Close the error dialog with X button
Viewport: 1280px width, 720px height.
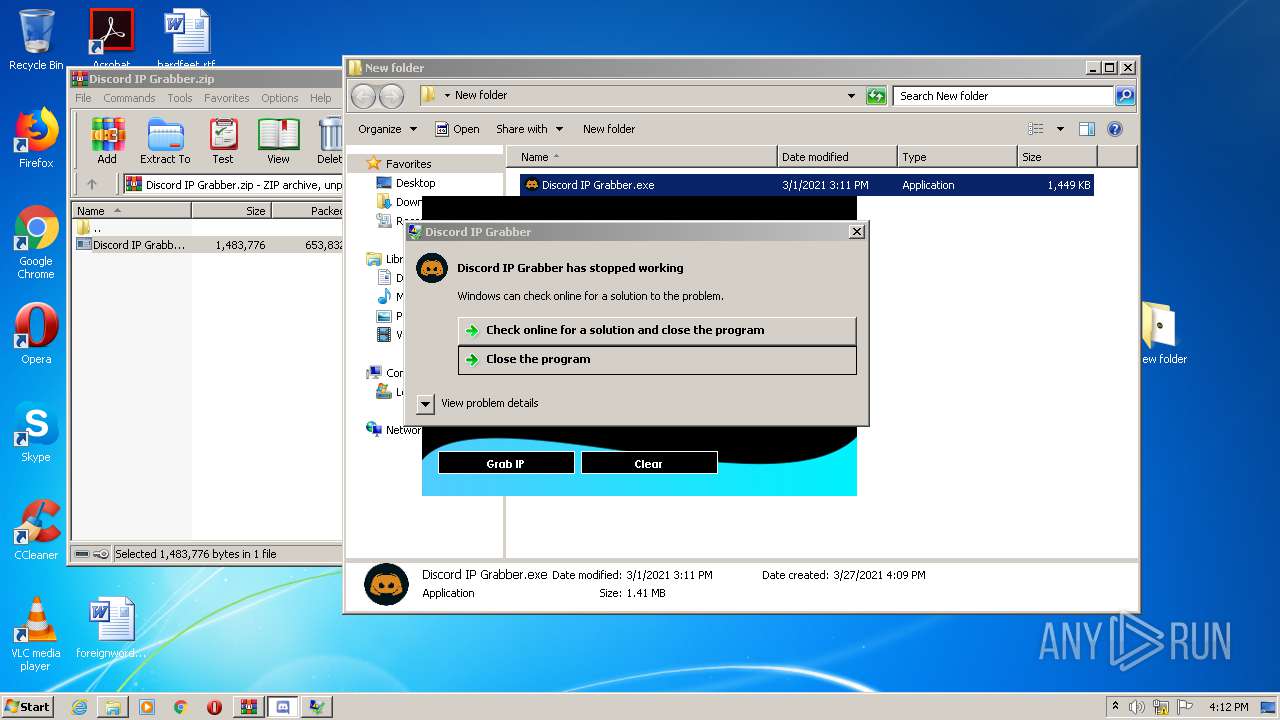click(x=856, y=231)
